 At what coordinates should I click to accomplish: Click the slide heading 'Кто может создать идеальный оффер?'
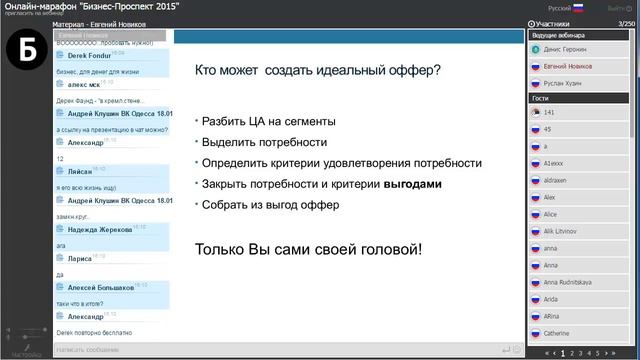[x=318, y=70]
